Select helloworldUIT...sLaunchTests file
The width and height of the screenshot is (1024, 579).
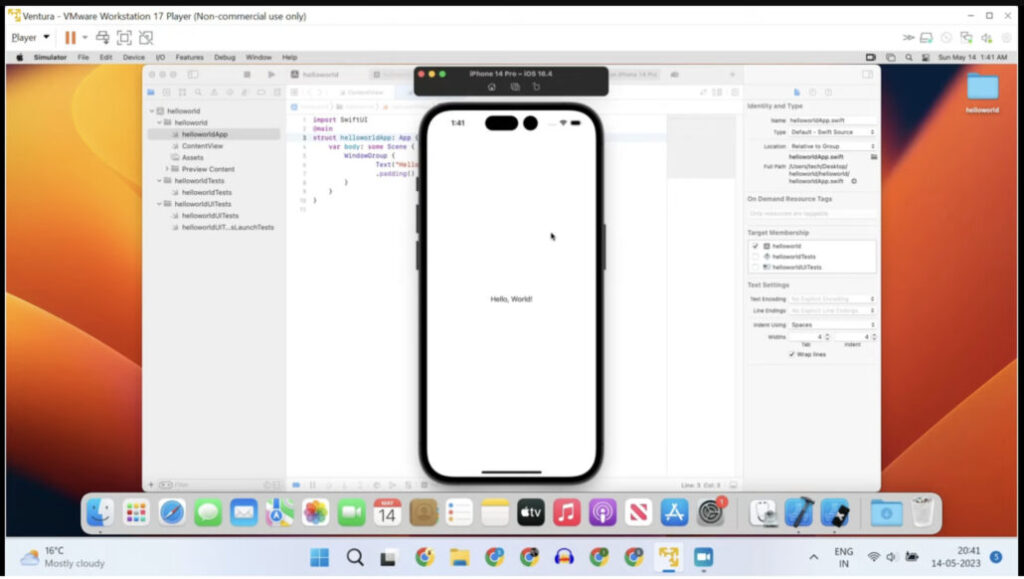point(228,227)
